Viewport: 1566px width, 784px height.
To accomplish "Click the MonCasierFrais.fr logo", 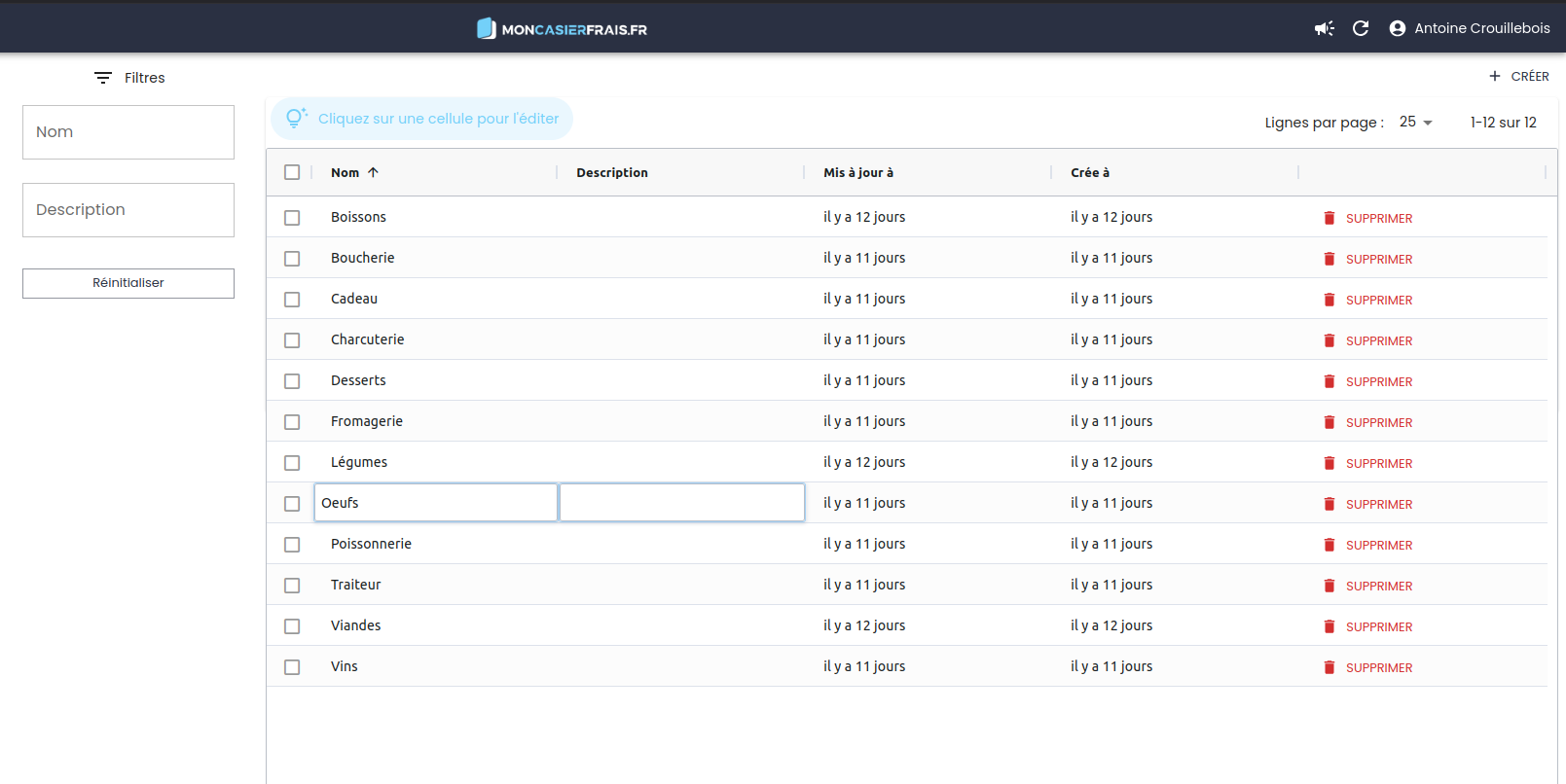I will pos(562,29).
